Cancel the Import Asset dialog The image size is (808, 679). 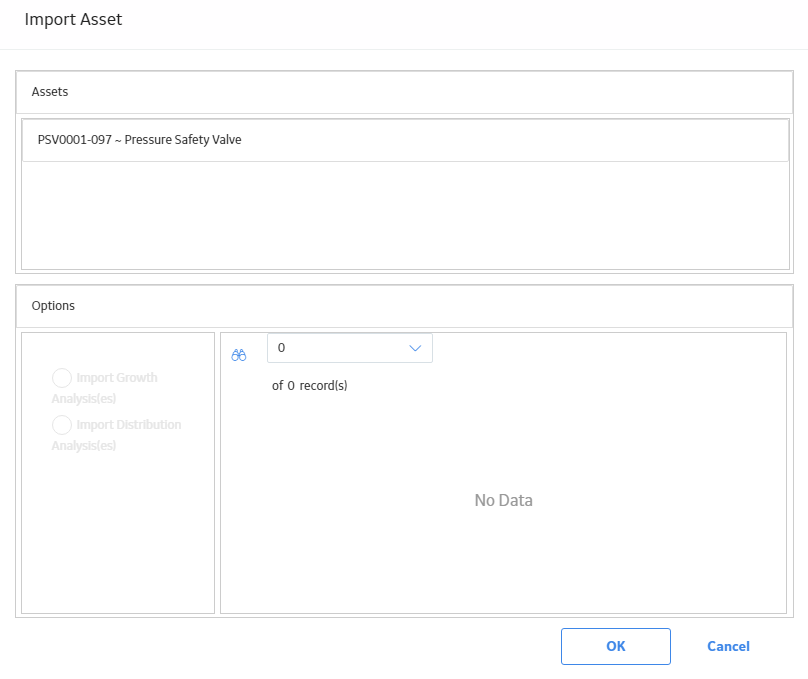pyautogui.click(x=728, y=646)
